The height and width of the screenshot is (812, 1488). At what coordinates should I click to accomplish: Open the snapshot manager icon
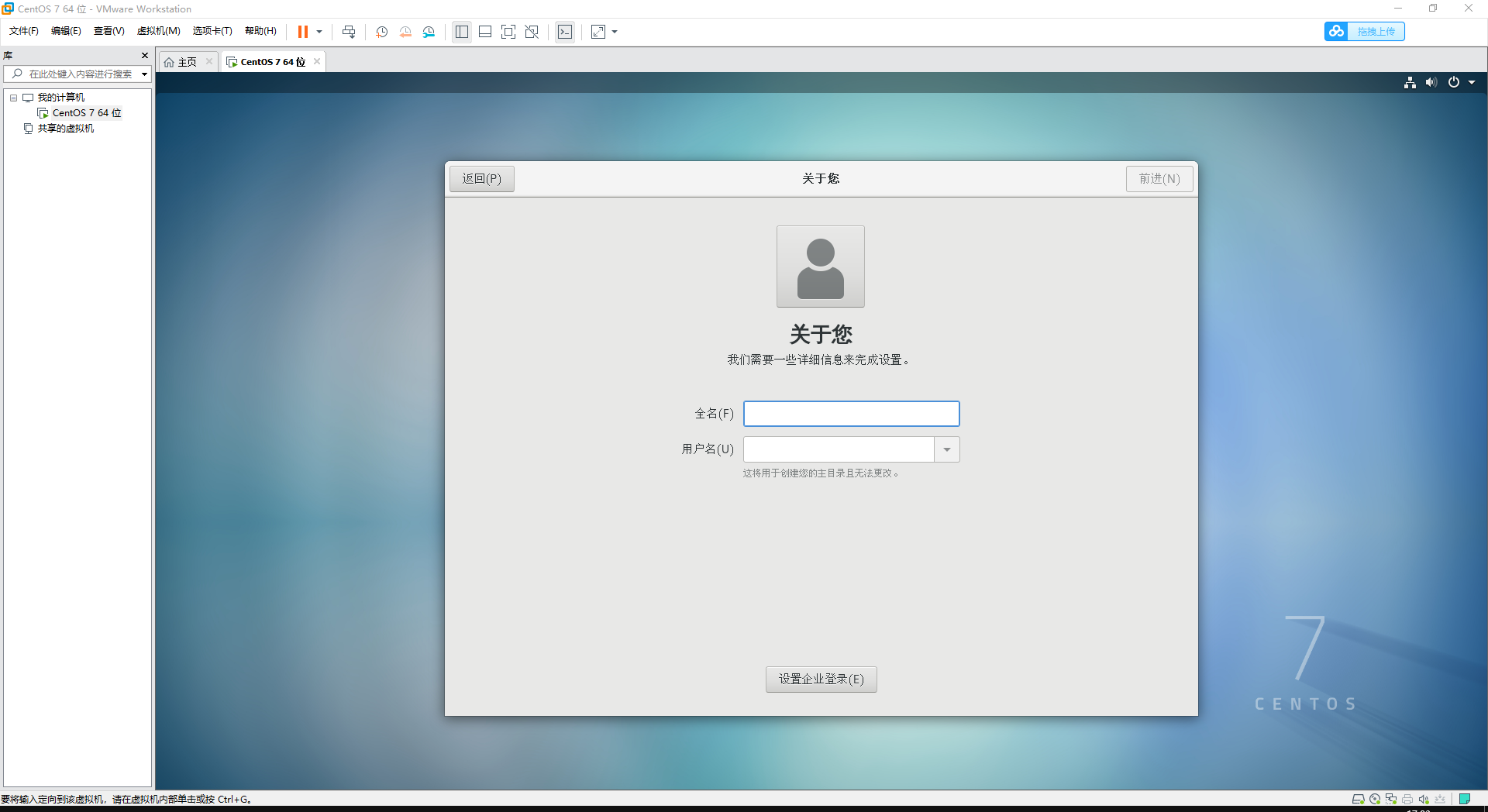pos(429,32)
